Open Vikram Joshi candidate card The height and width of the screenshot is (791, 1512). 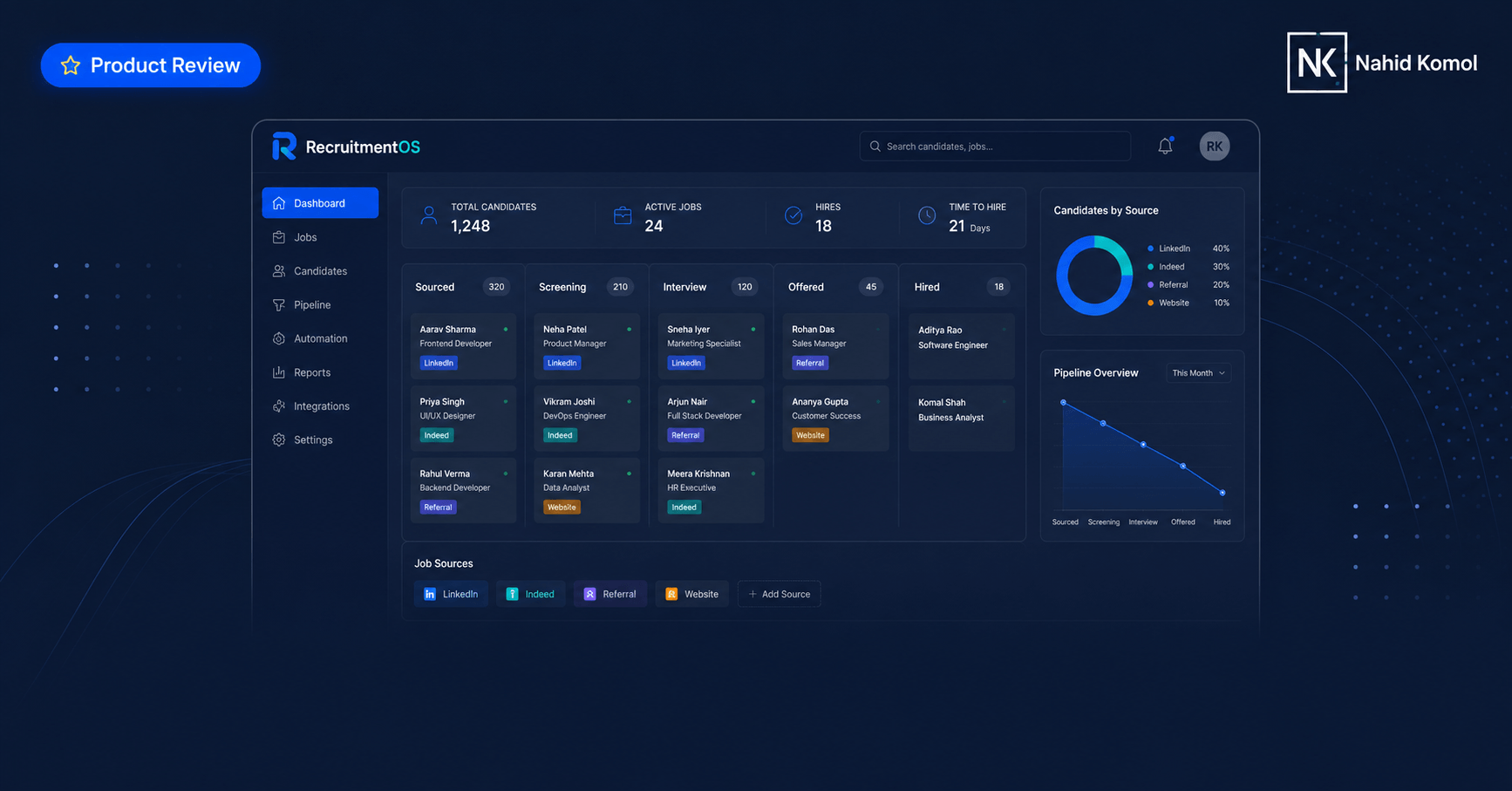click(587, 419)
